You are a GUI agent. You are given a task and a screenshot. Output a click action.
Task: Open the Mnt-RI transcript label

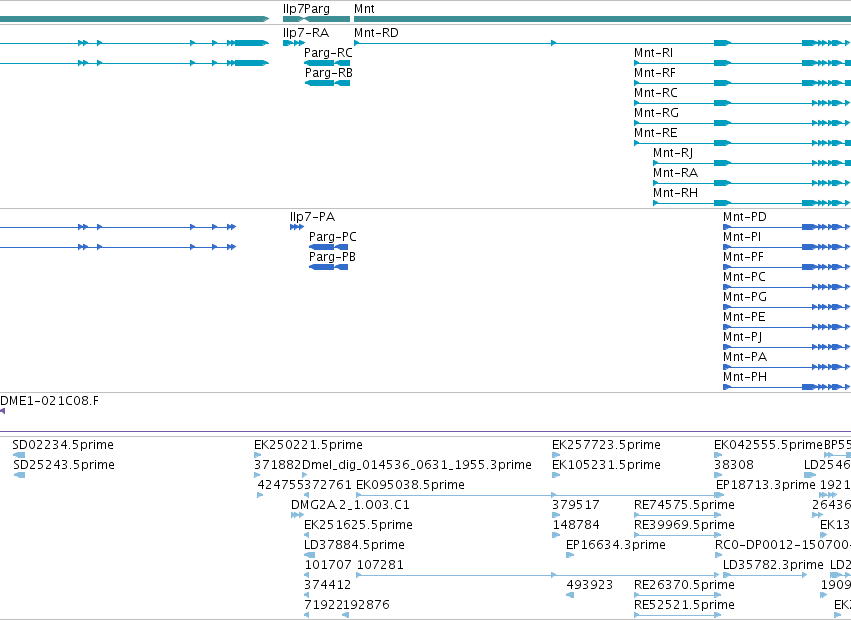tap(653, 53)
